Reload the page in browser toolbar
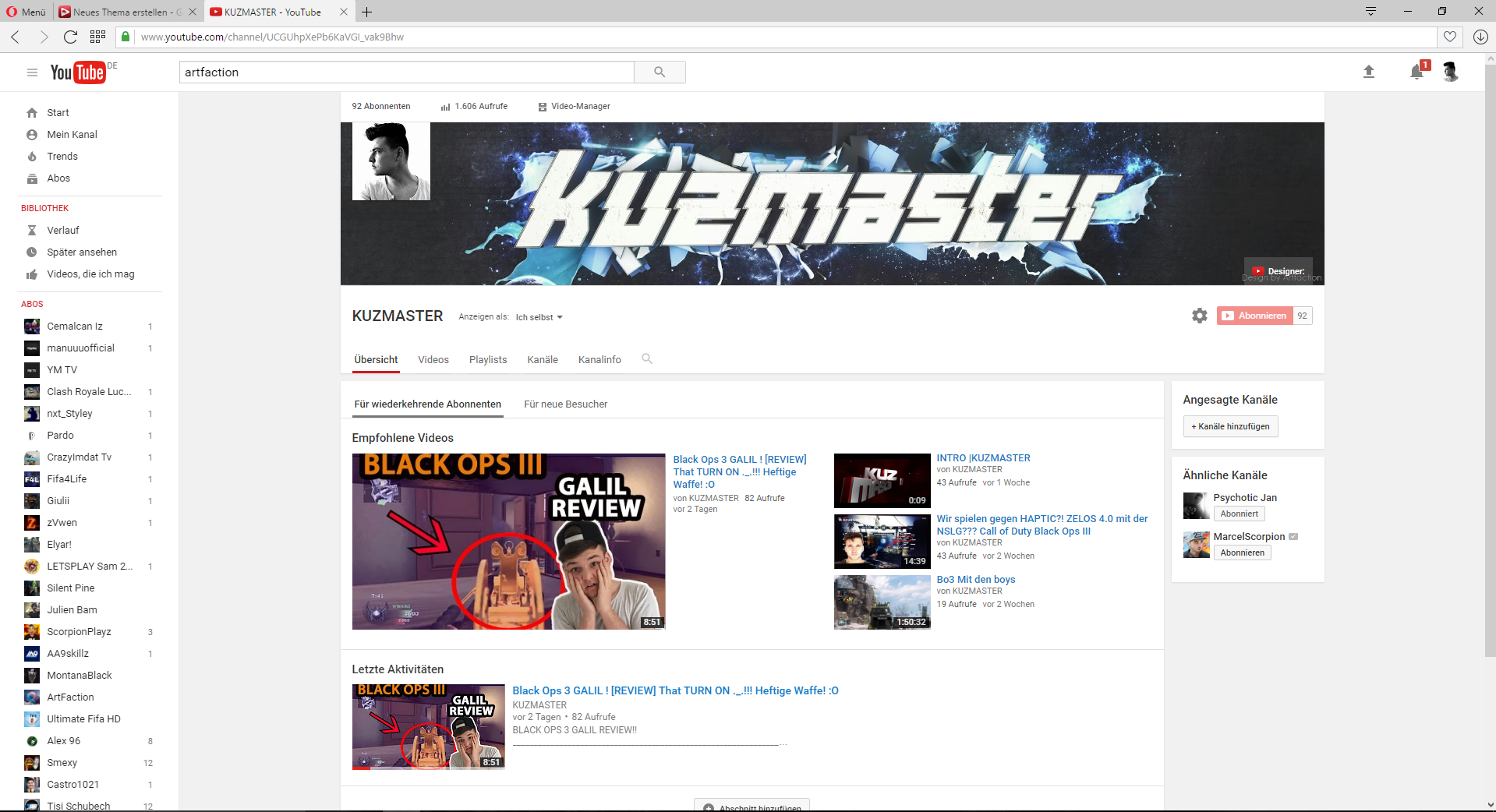This screenshot has width=1496, height=812. (70, 37)
